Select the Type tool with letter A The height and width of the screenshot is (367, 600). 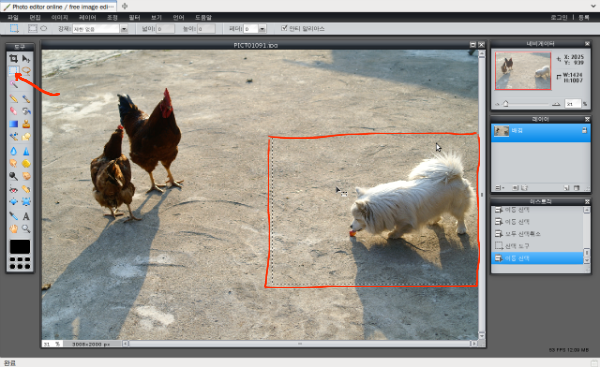26,216
